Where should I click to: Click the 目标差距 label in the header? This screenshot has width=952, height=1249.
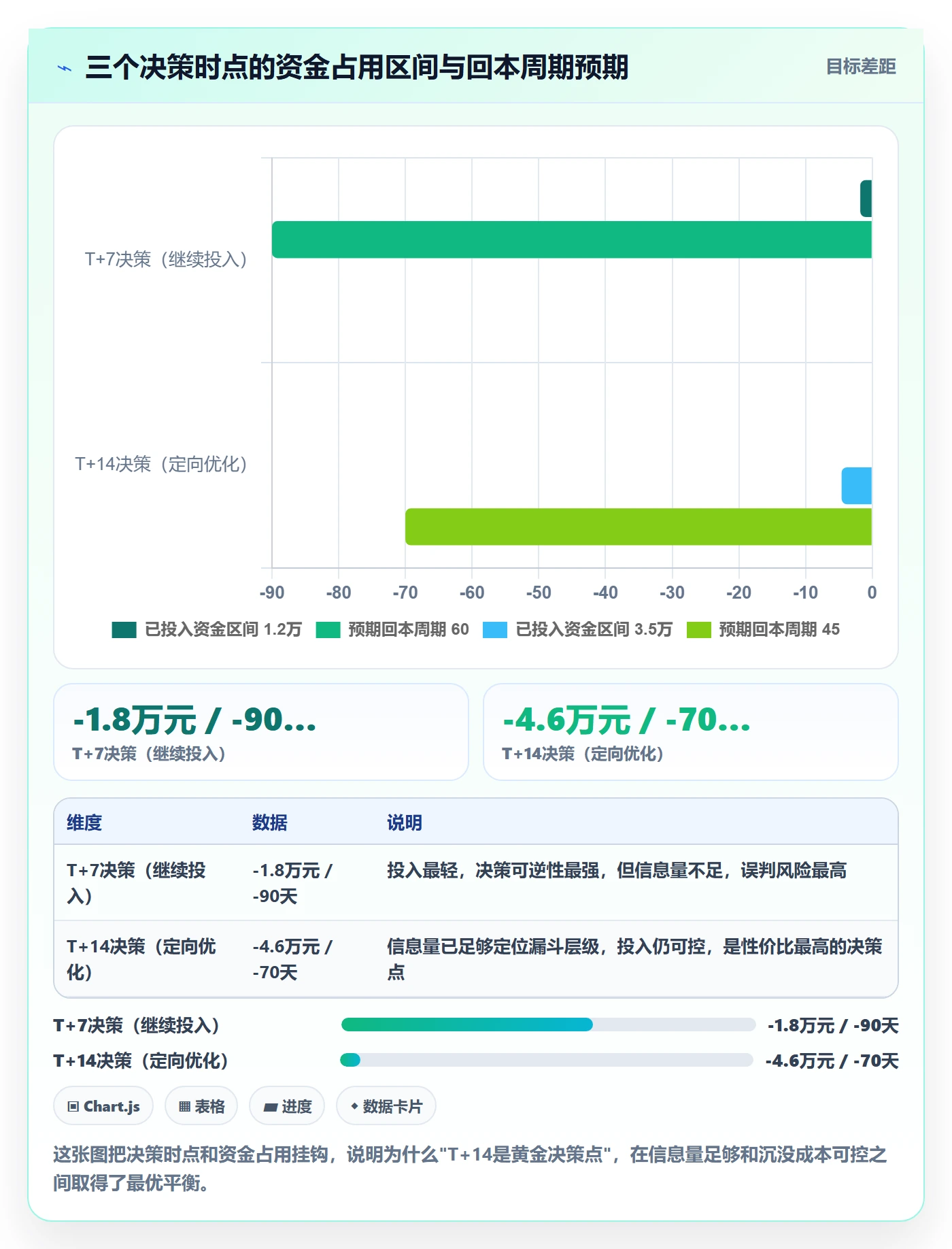point(861,67)
